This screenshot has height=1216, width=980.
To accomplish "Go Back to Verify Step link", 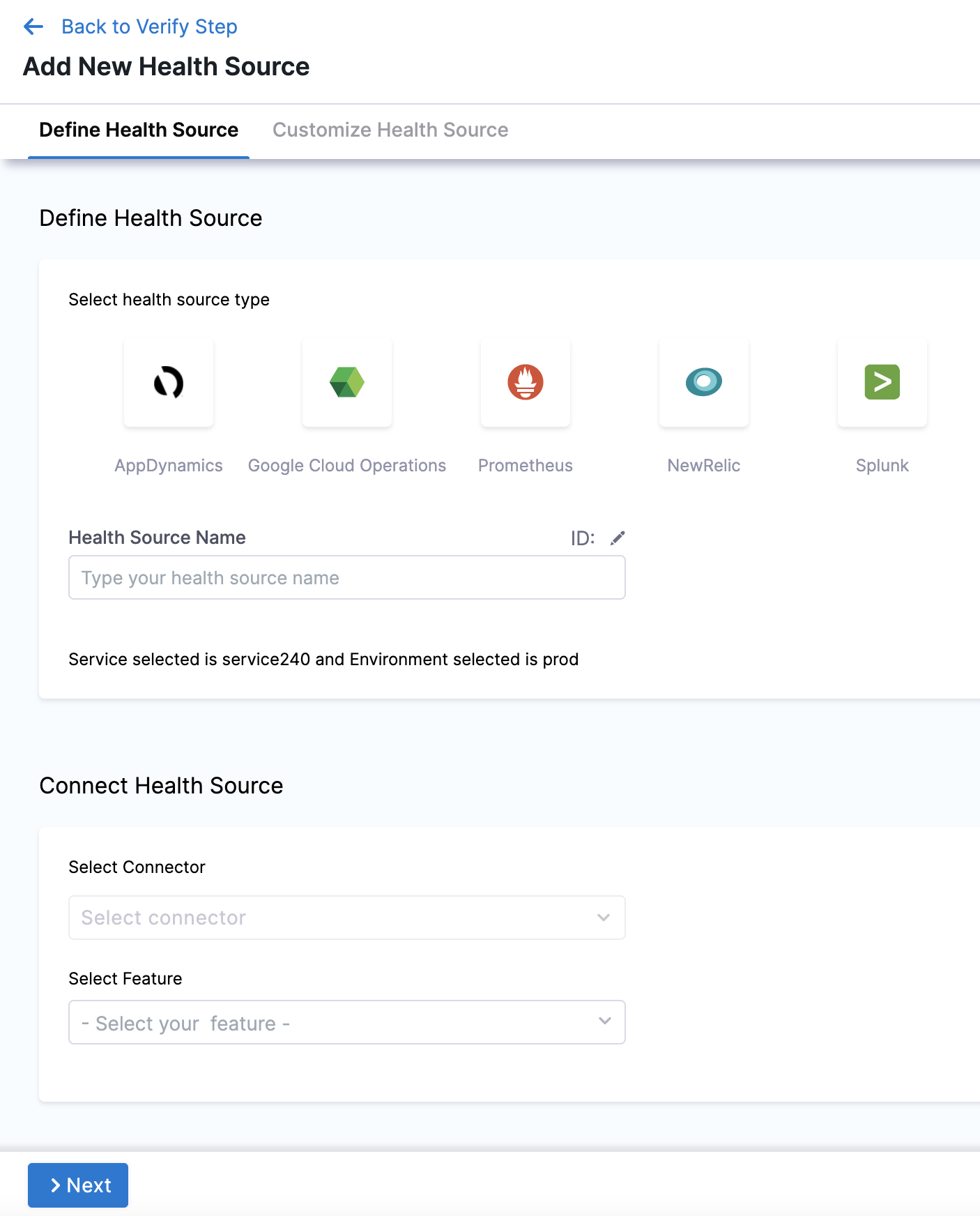I will pos(149,27).
